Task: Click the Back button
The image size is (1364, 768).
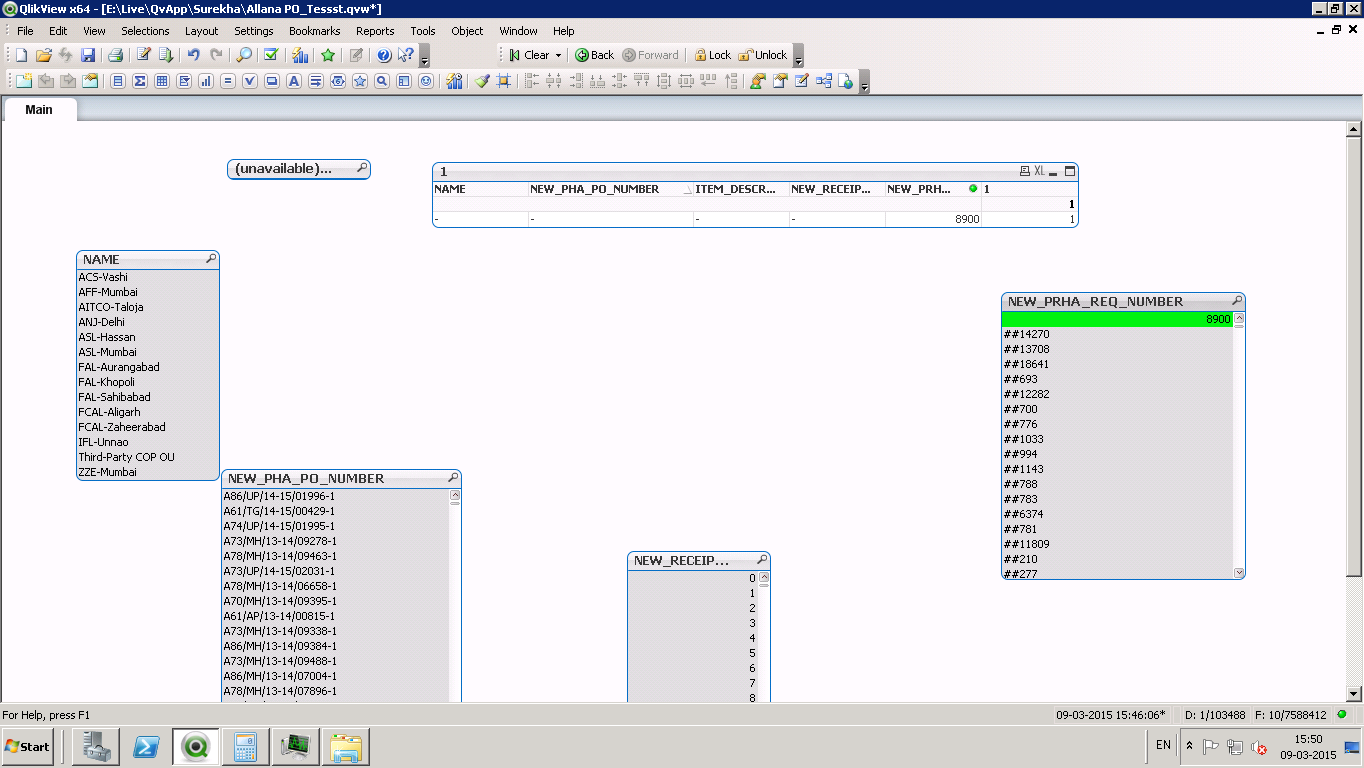Action: click(594, 55)
